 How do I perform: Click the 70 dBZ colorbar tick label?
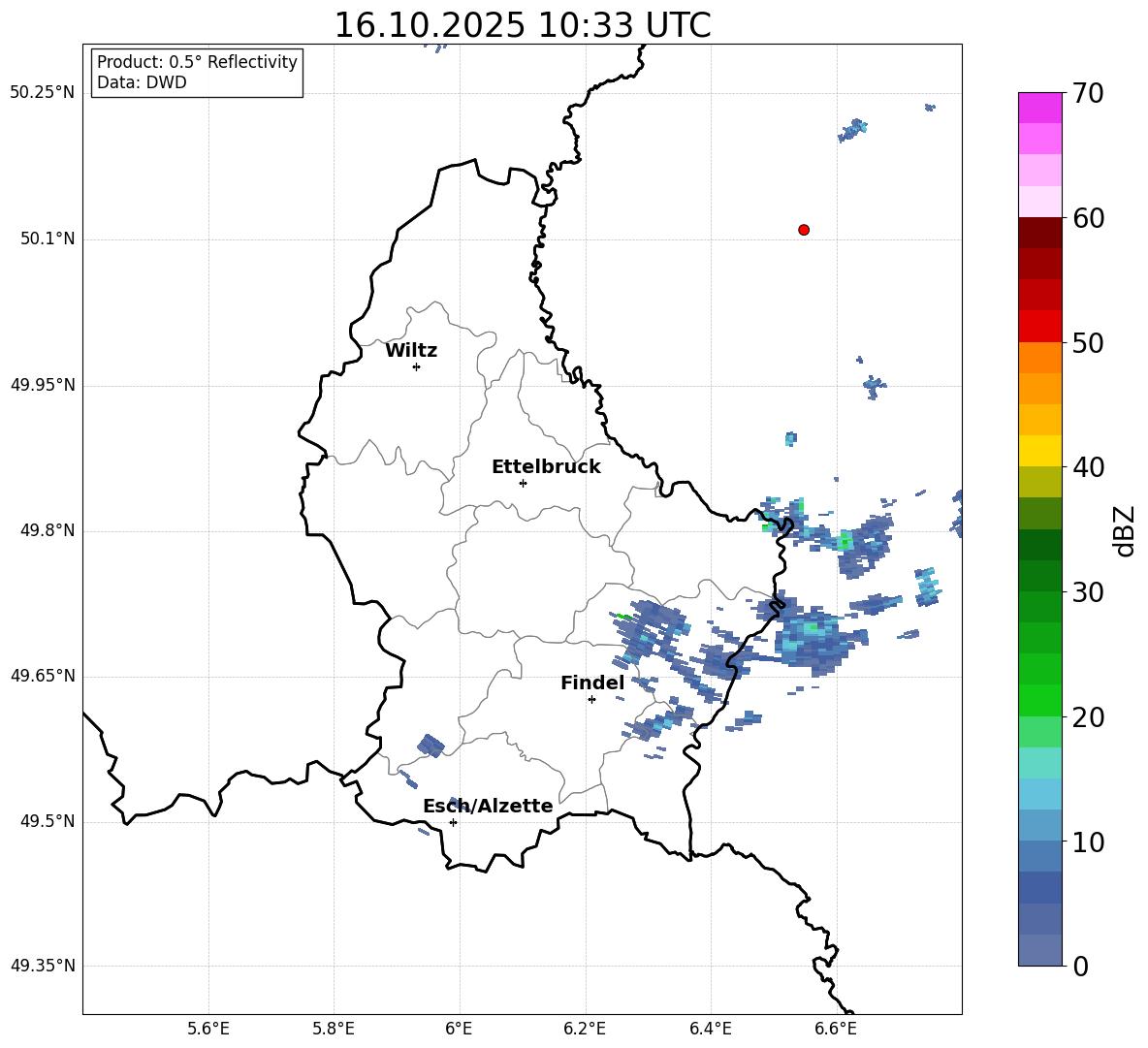[1088, 94]
